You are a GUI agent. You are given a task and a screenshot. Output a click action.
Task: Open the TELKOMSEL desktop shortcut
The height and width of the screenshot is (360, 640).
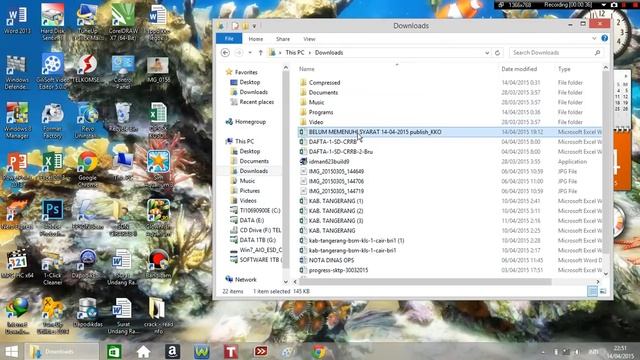87,69
